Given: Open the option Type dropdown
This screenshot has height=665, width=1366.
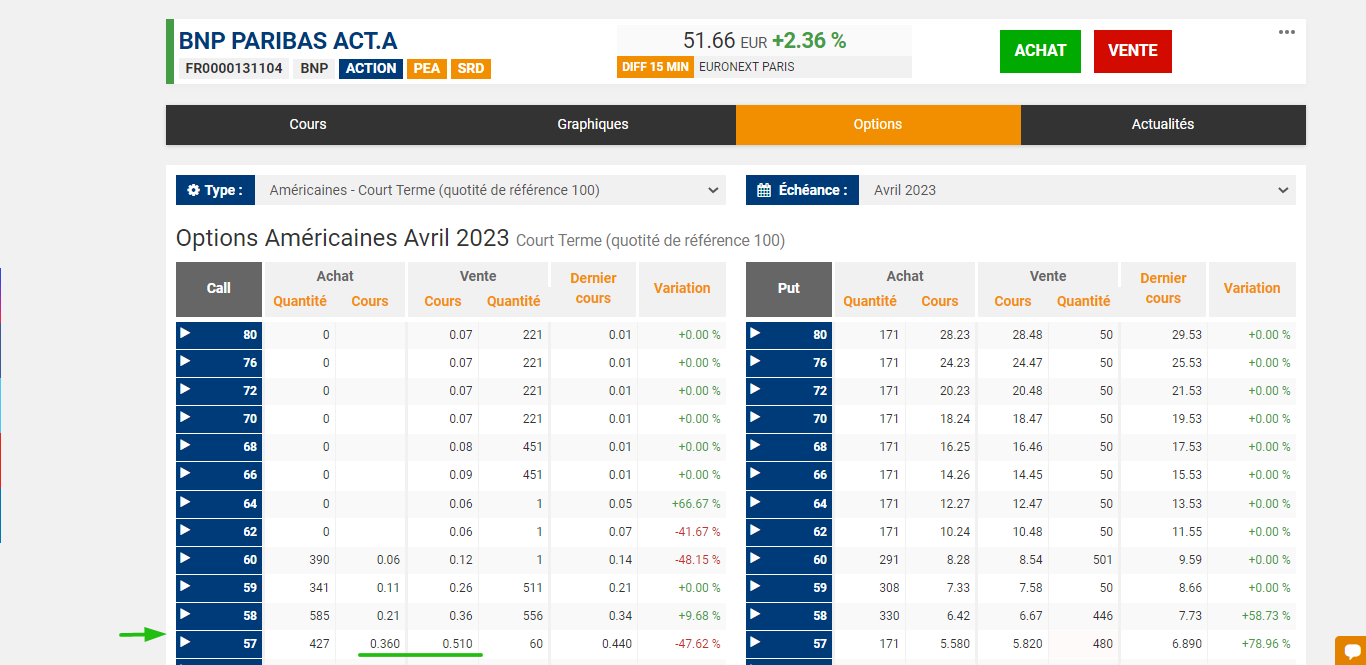Looking at the screenshot, I should click(491, 190).
